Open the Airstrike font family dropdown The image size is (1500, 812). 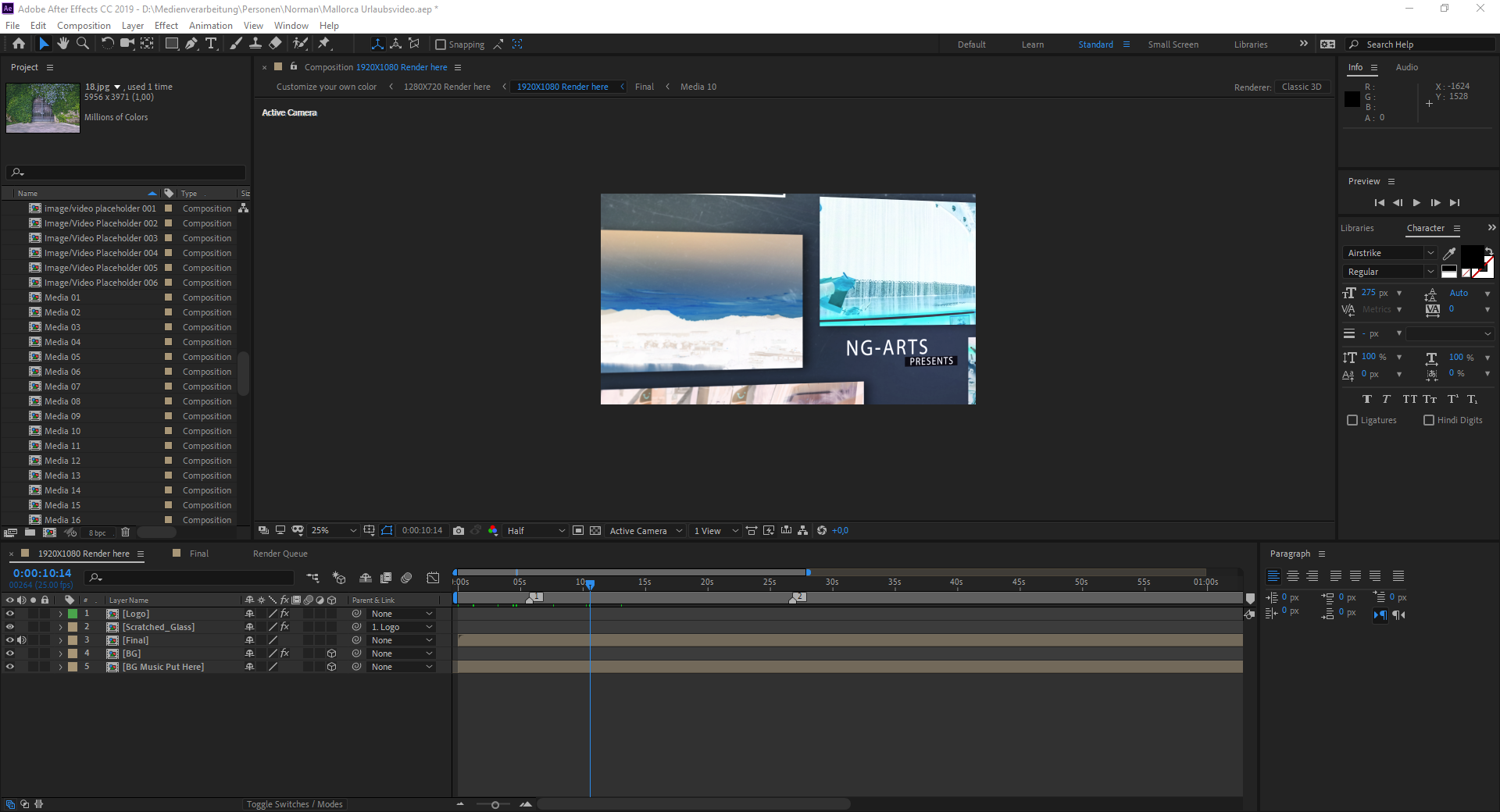tap(1391, 253)
